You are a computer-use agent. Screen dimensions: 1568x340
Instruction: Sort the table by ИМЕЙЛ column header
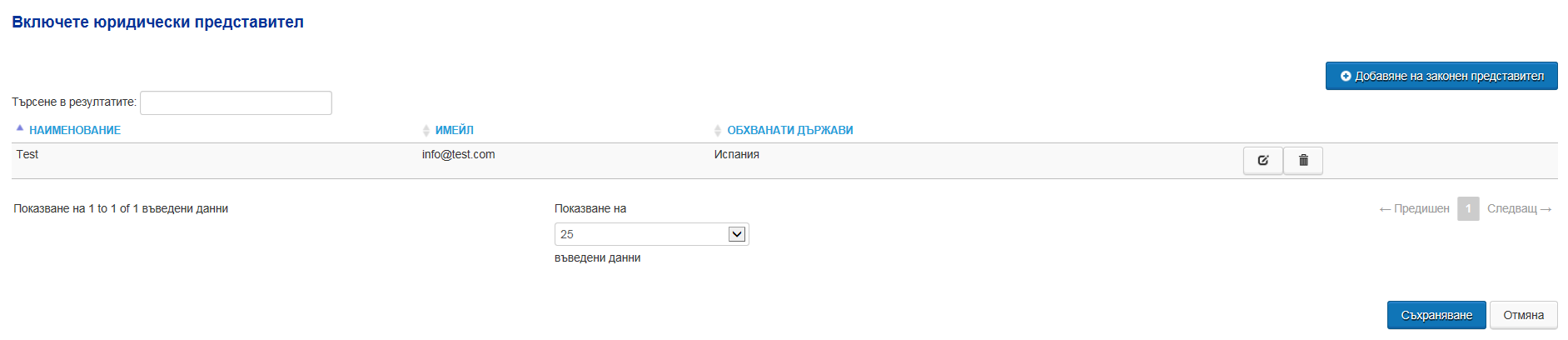pyautogui.click(x=455, y=130)
